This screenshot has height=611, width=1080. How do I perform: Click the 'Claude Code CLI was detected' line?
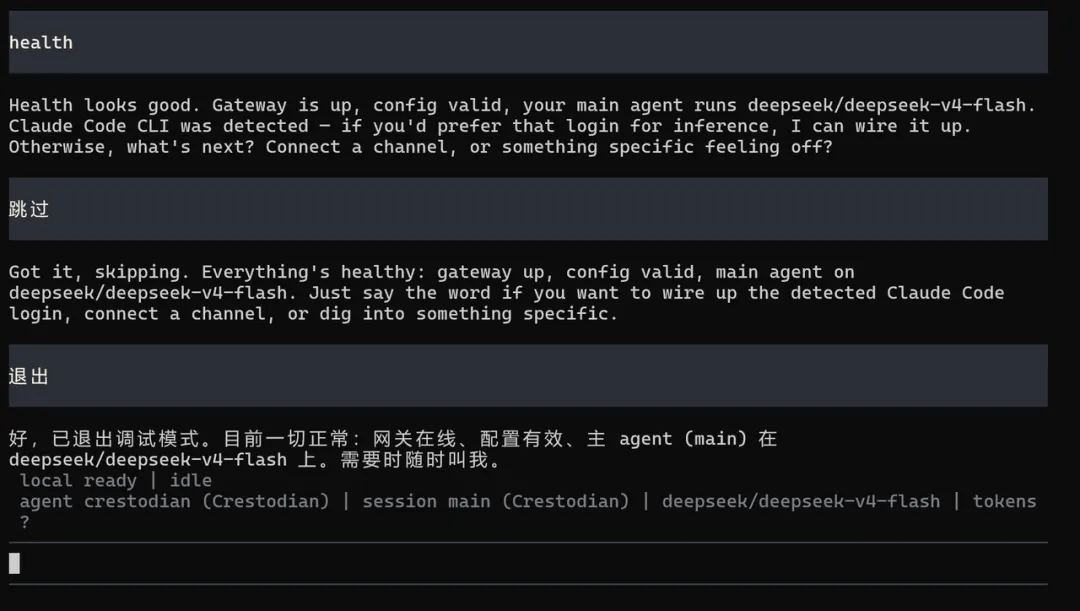[x=490, y=126]
